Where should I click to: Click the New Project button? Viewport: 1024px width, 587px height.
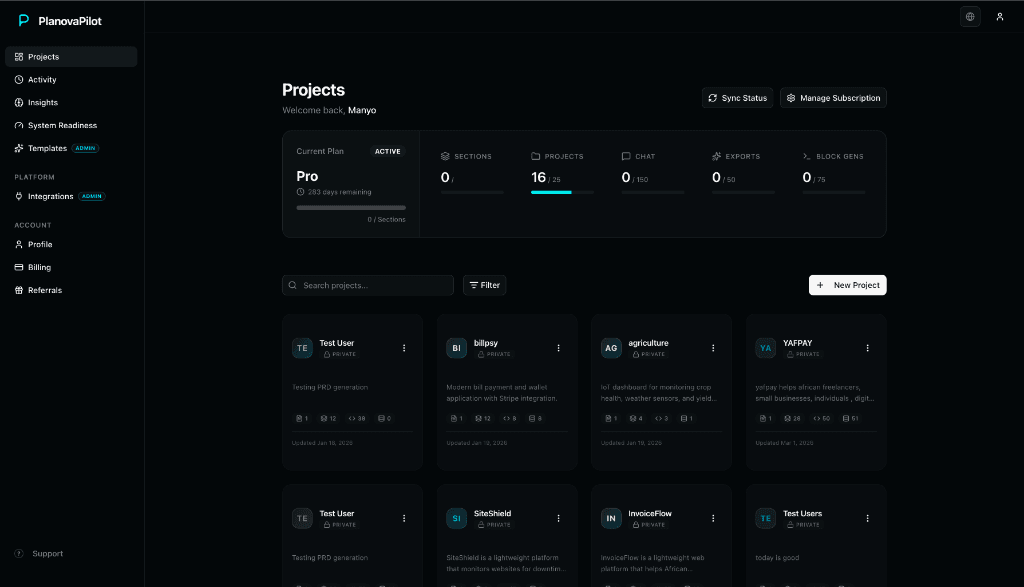click(847, 285)
